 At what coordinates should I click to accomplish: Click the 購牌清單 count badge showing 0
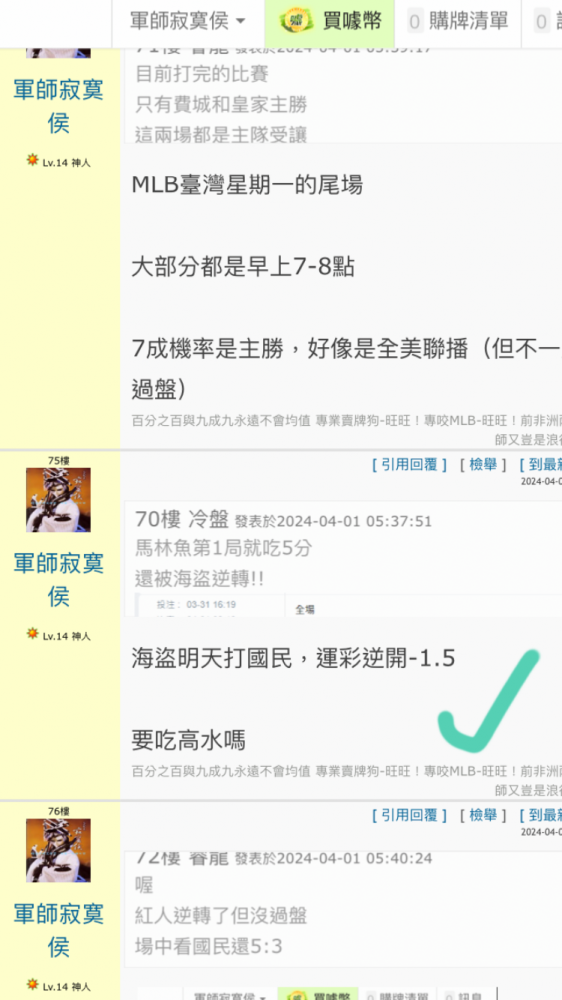(x=415, y=22)
